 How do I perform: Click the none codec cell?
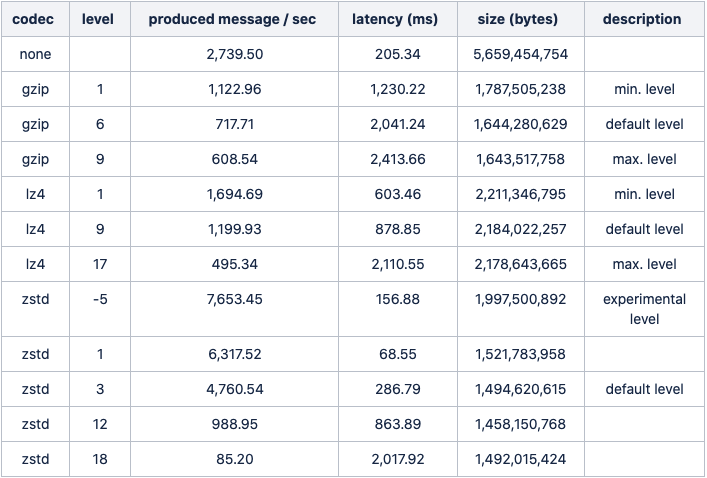coord(36,54)
